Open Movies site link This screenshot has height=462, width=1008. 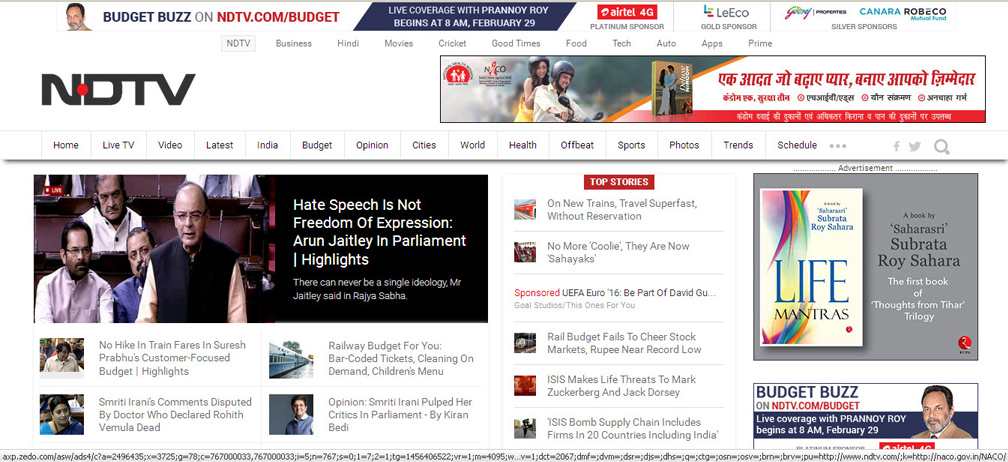pyautogui.click(x=399, y=44)
